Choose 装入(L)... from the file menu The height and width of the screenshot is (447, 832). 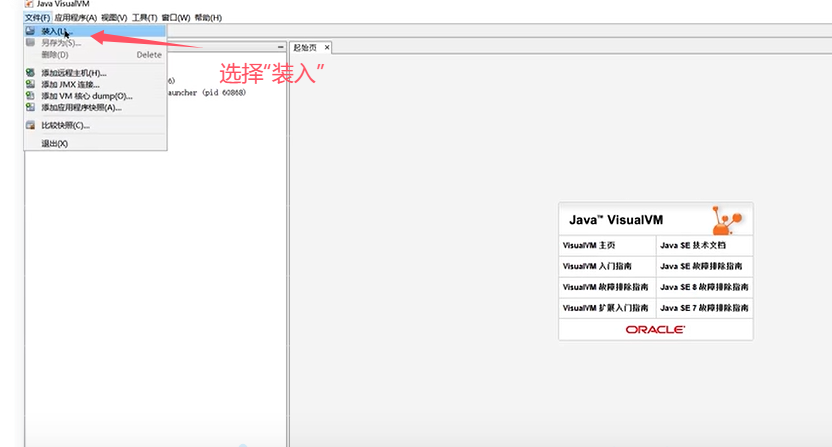coord(95,31)
